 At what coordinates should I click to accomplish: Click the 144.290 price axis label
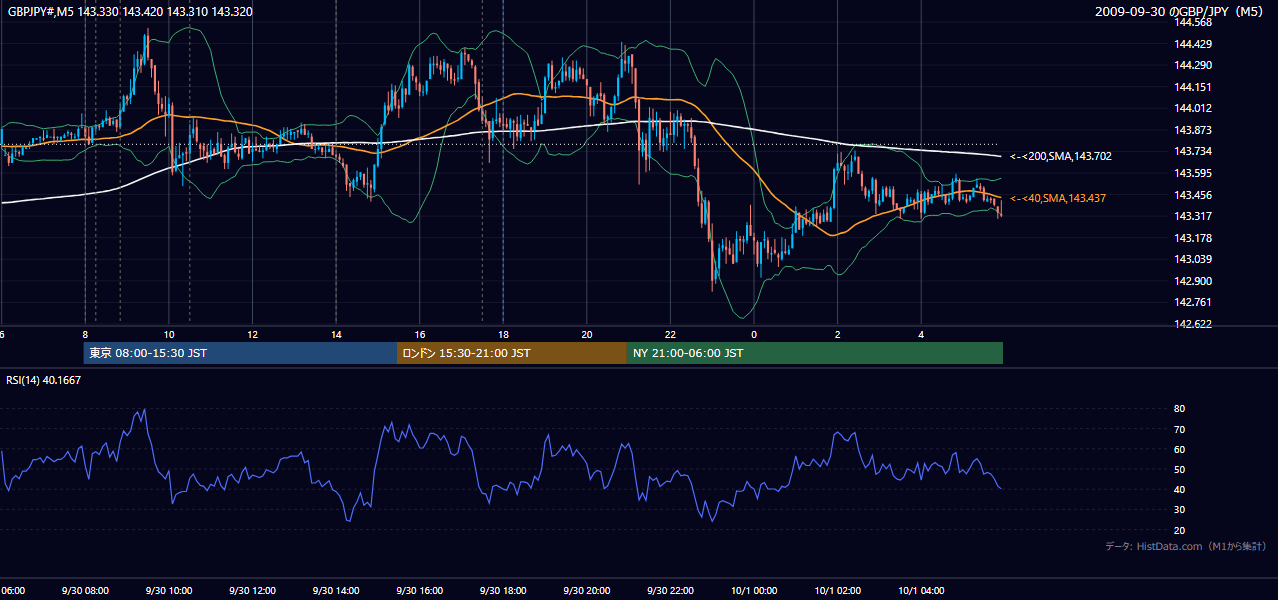pyautogui.click(x=1195, y=65)
